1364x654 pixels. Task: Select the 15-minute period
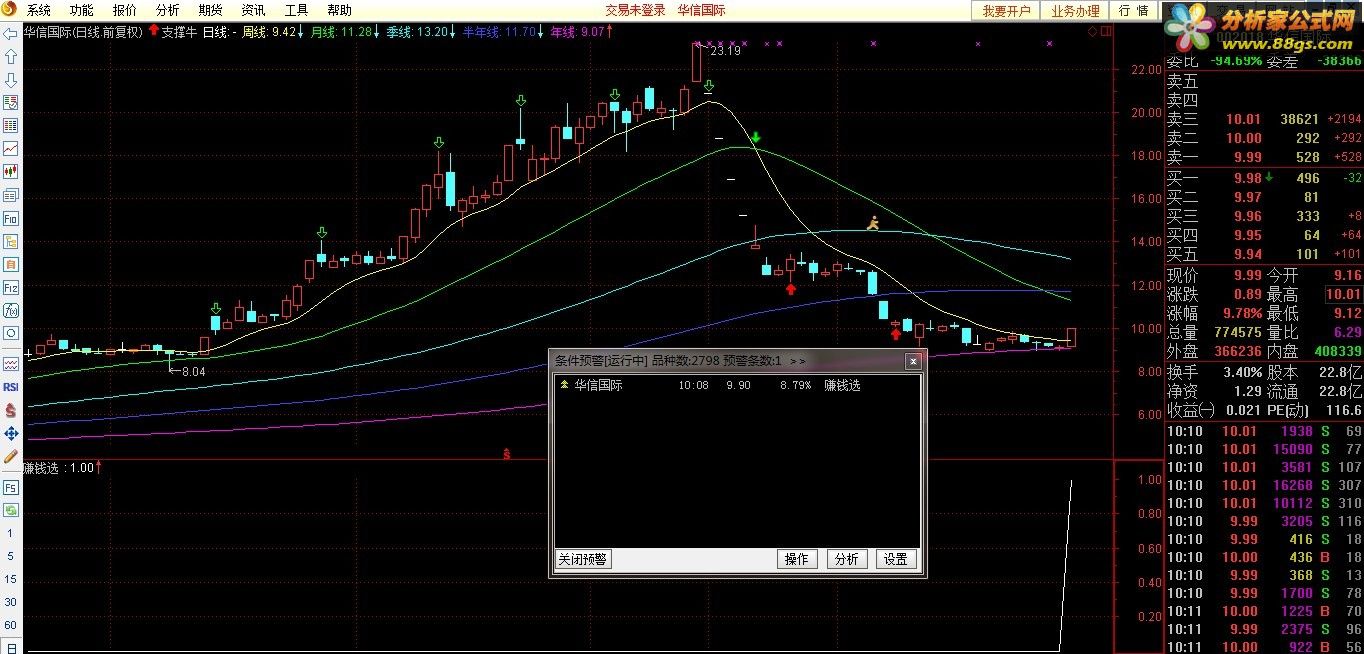click(x=11, y=579)
